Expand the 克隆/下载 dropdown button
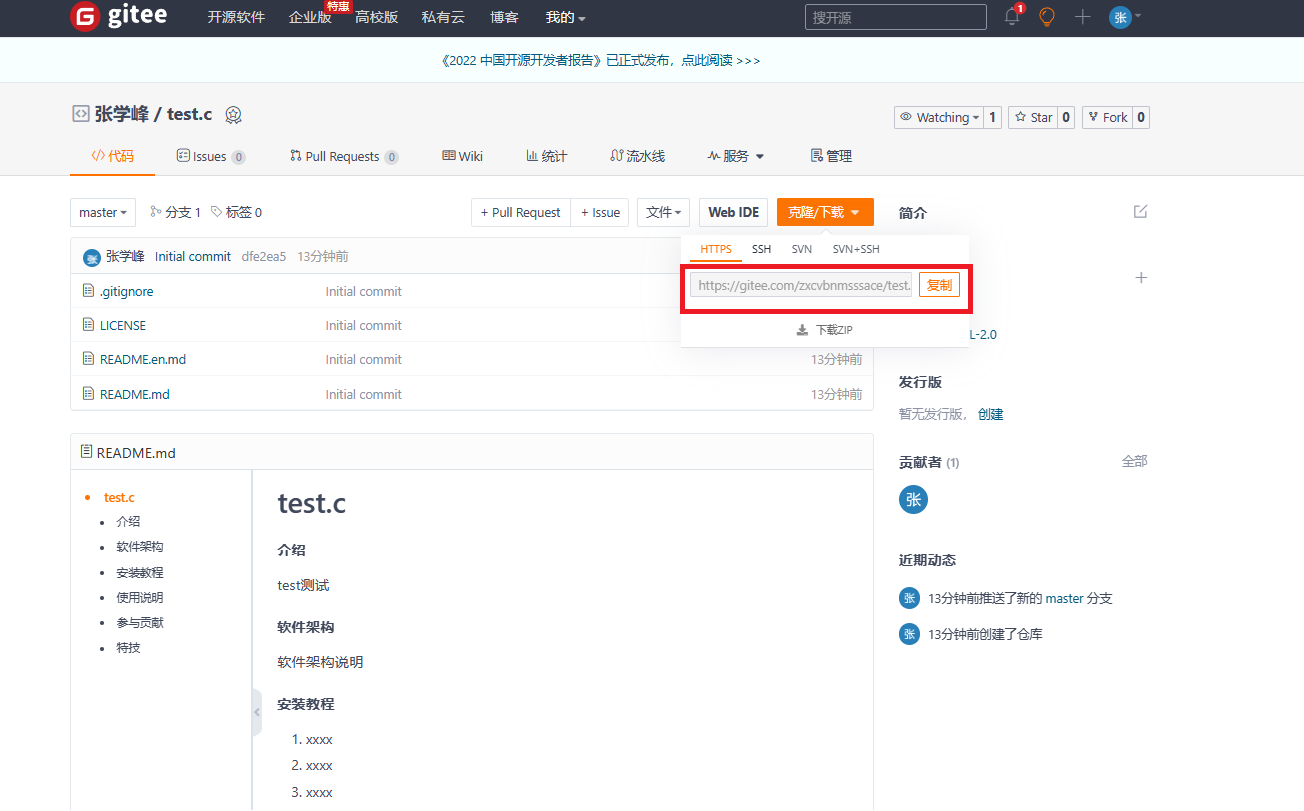This screenshot has height=811, width=1304. [825, 212]
